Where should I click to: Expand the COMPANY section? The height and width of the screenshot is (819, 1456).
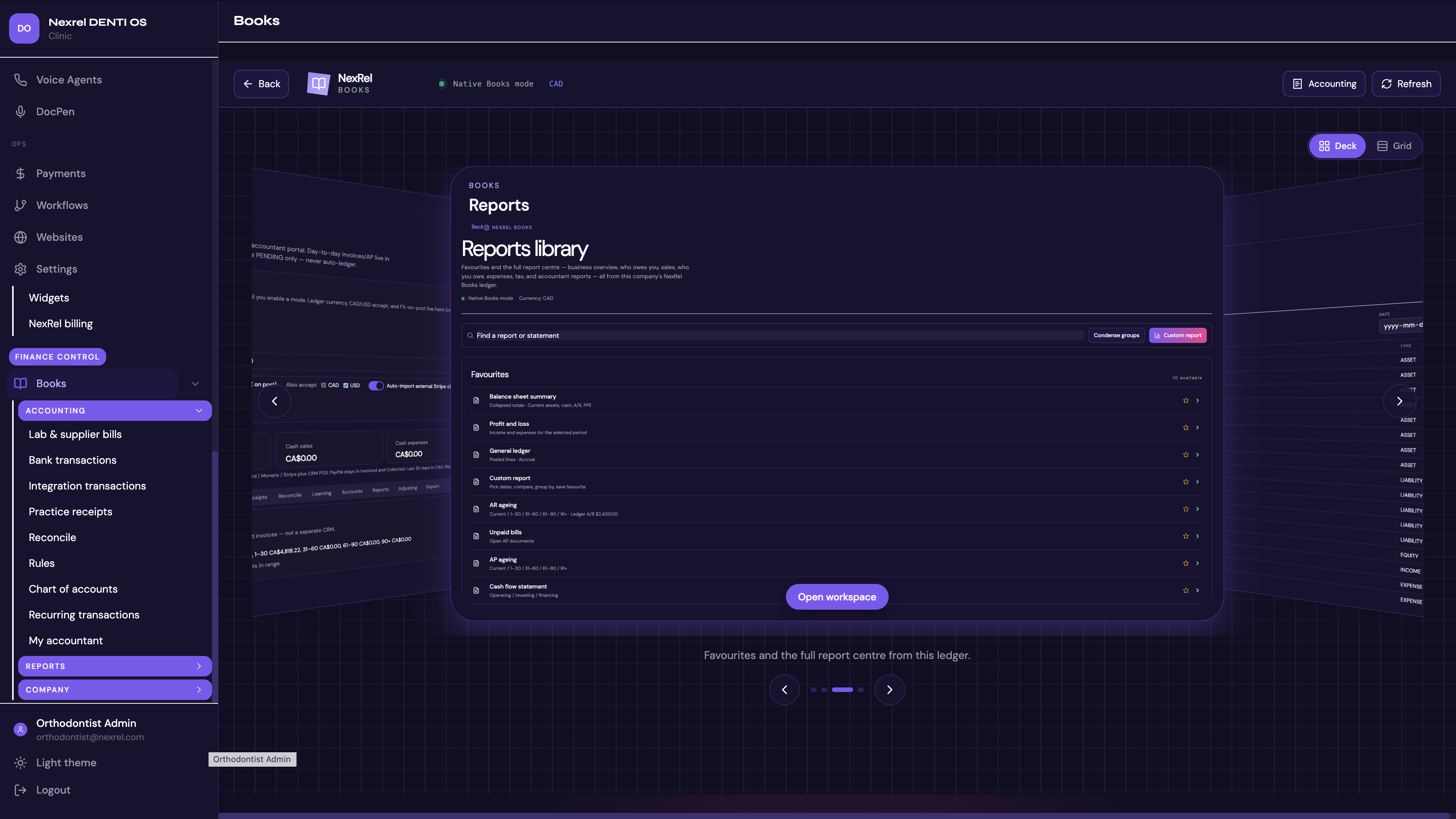point(115,690)
